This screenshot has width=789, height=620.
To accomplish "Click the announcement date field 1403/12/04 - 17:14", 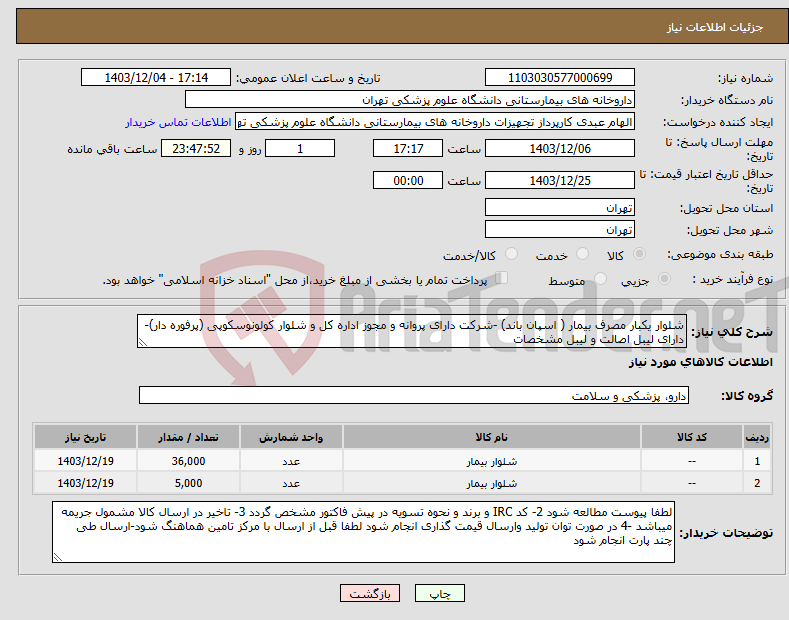I will [155, 78].
